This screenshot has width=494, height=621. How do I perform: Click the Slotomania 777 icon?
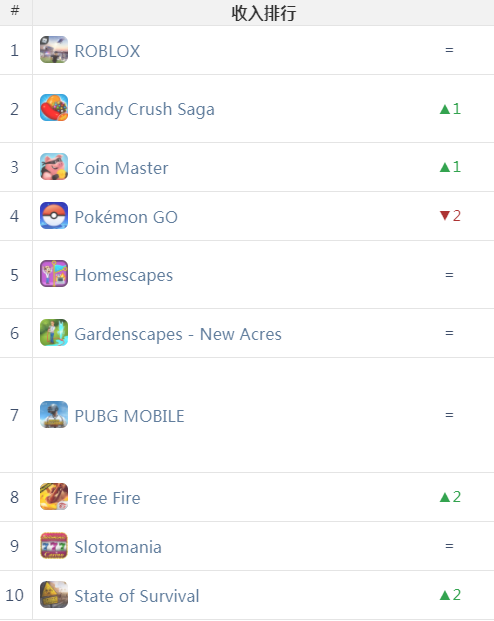[54, 546]
